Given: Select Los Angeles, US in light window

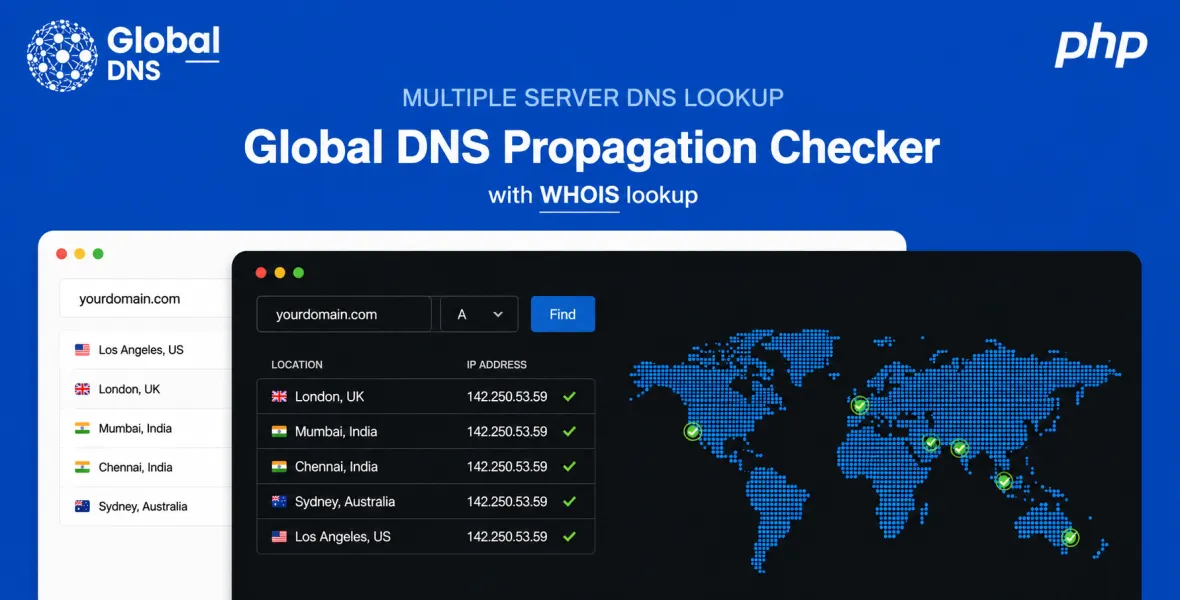Looking at the screenshot, I should pyautogui.click(x=141, y=349).
